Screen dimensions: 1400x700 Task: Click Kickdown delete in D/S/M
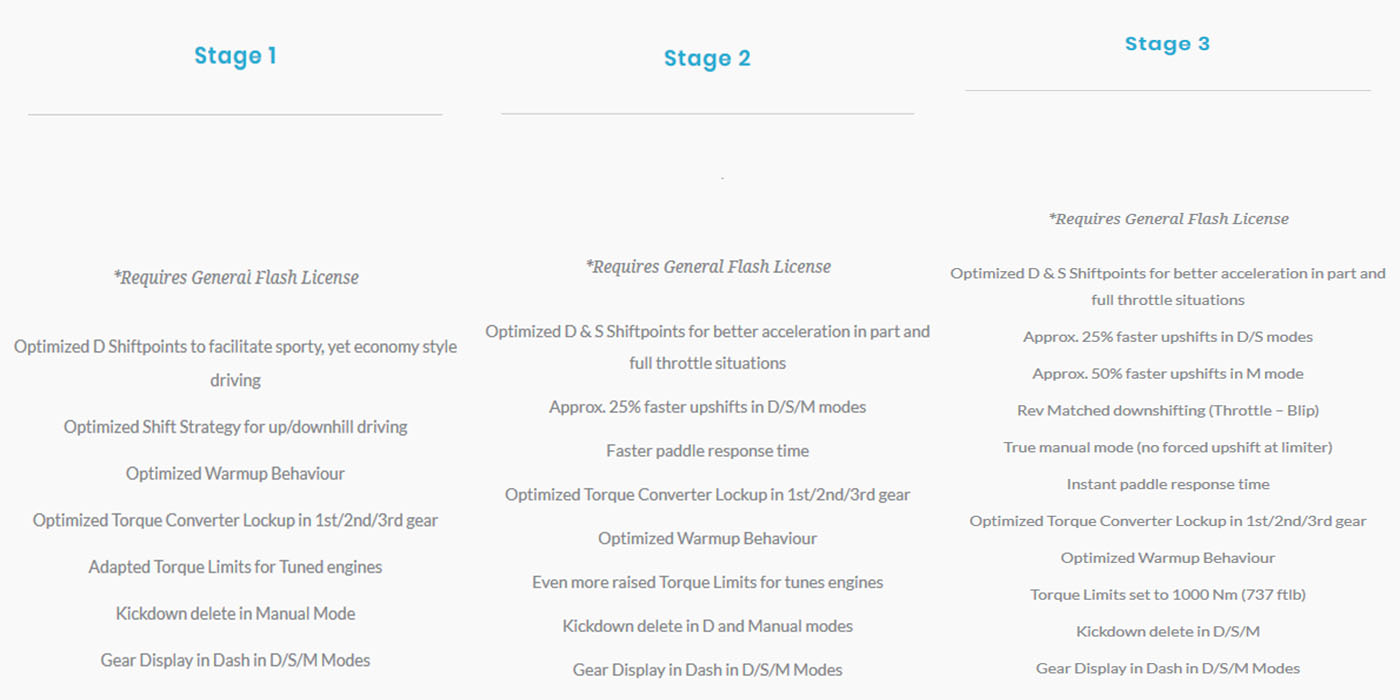point(1168,632)
